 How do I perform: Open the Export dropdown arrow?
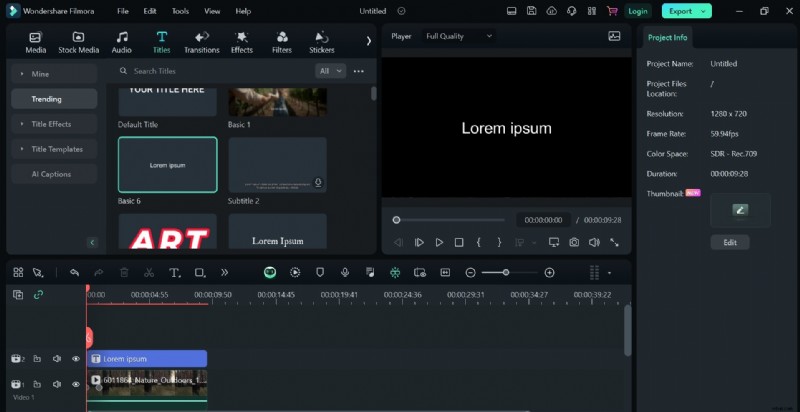pos(704,11)
